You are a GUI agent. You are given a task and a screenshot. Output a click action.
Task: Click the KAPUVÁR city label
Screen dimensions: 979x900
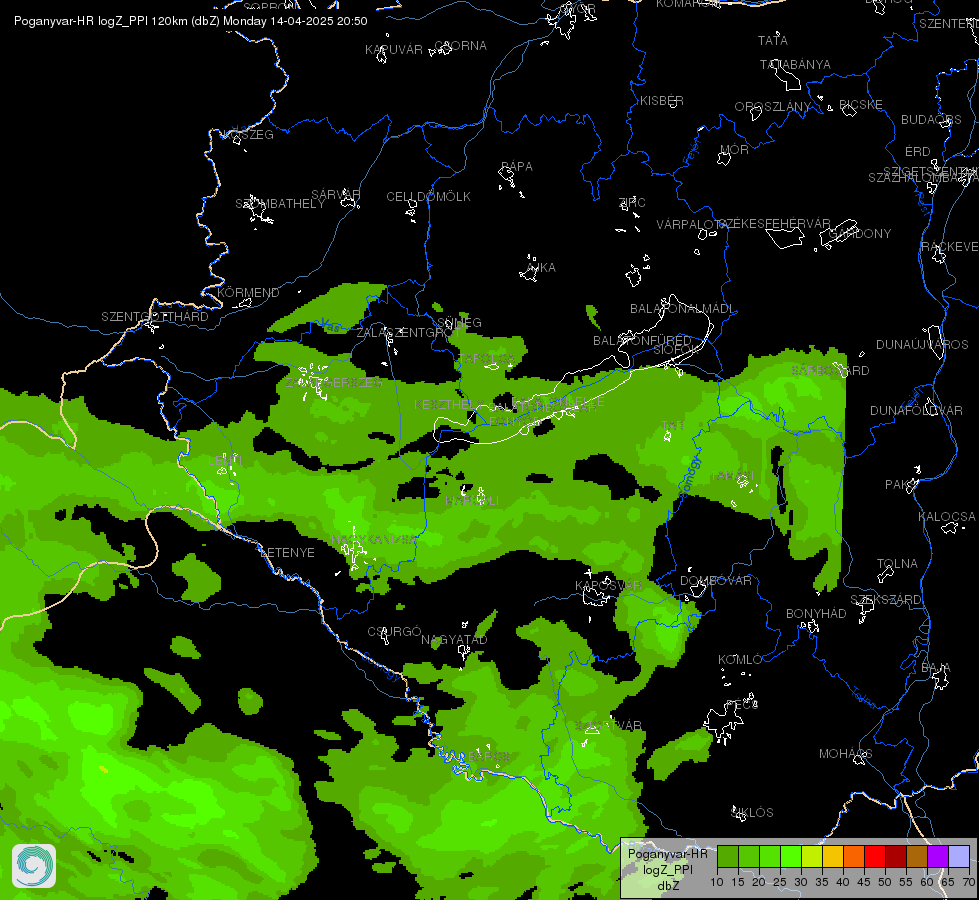point(394,49)
